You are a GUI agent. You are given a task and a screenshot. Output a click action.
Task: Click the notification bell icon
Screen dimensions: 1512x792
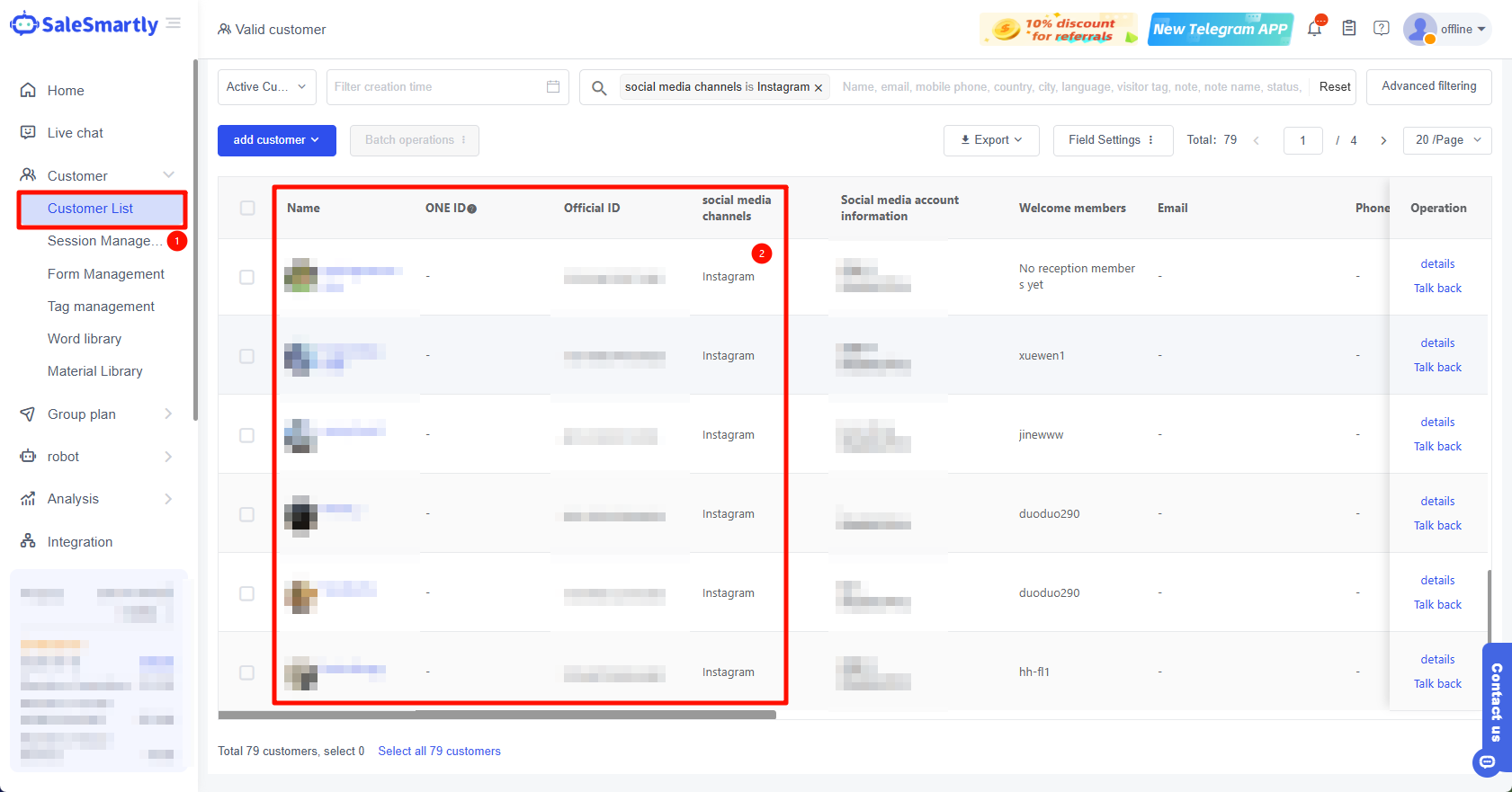pos(1314,29)
